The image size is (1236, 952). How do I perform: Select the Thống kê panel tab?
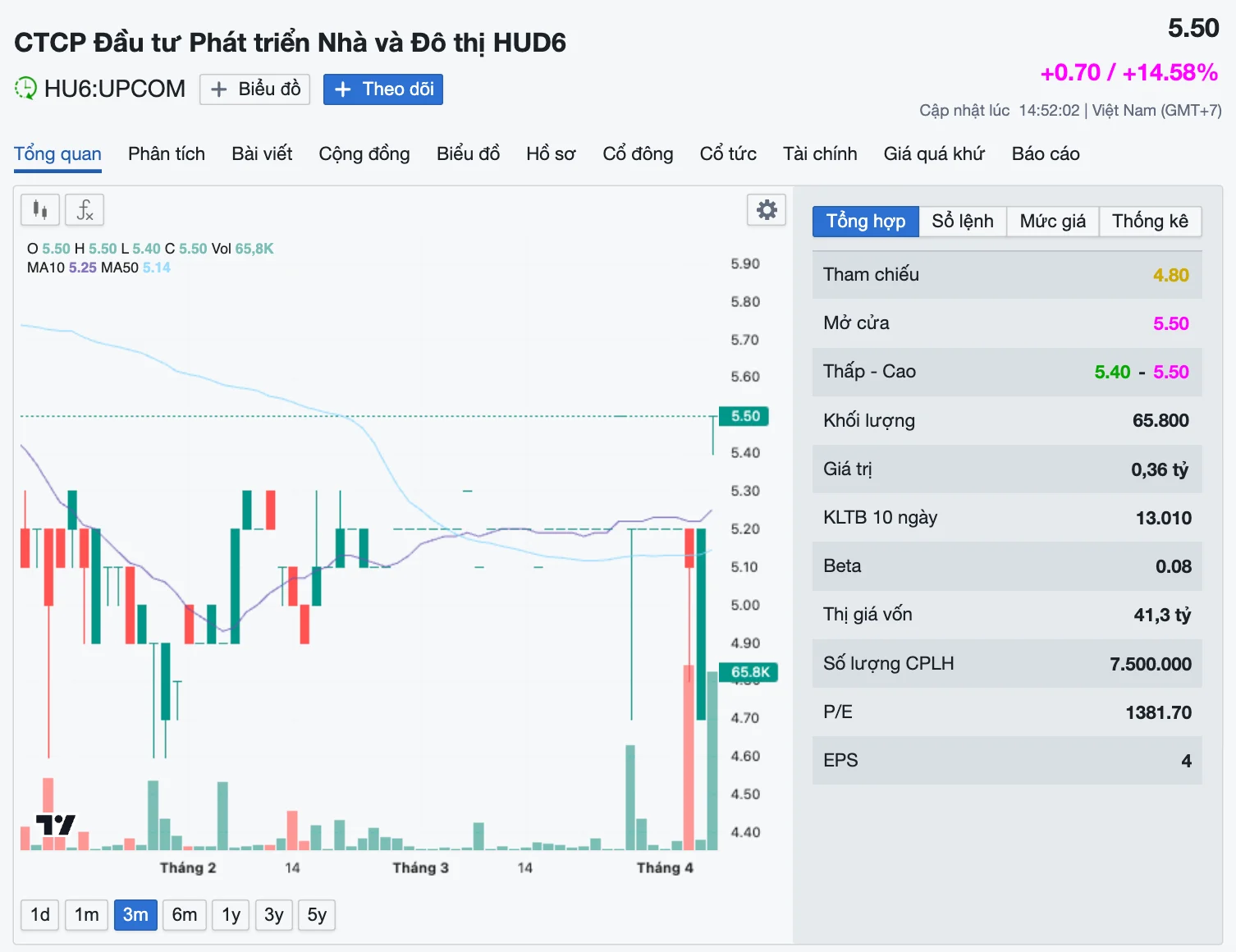pyautogui.click(x=1149, y=222)
